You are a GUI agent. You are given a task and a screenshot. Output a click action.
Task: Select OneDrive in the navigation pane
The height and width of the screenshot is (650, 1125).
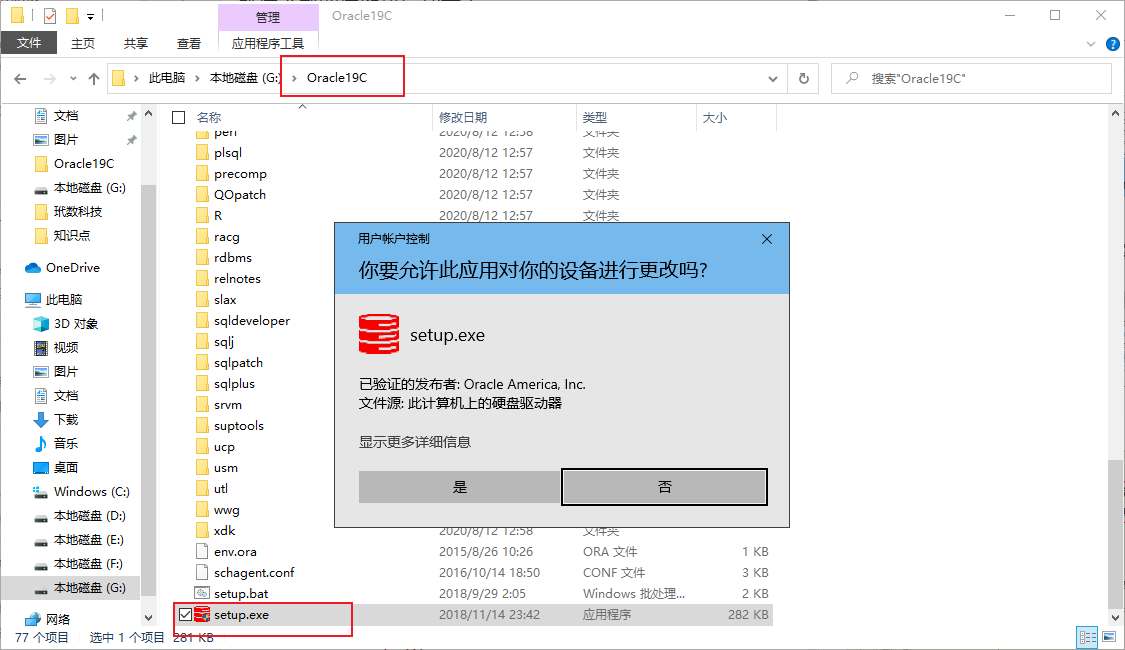[x=72, y=268]
